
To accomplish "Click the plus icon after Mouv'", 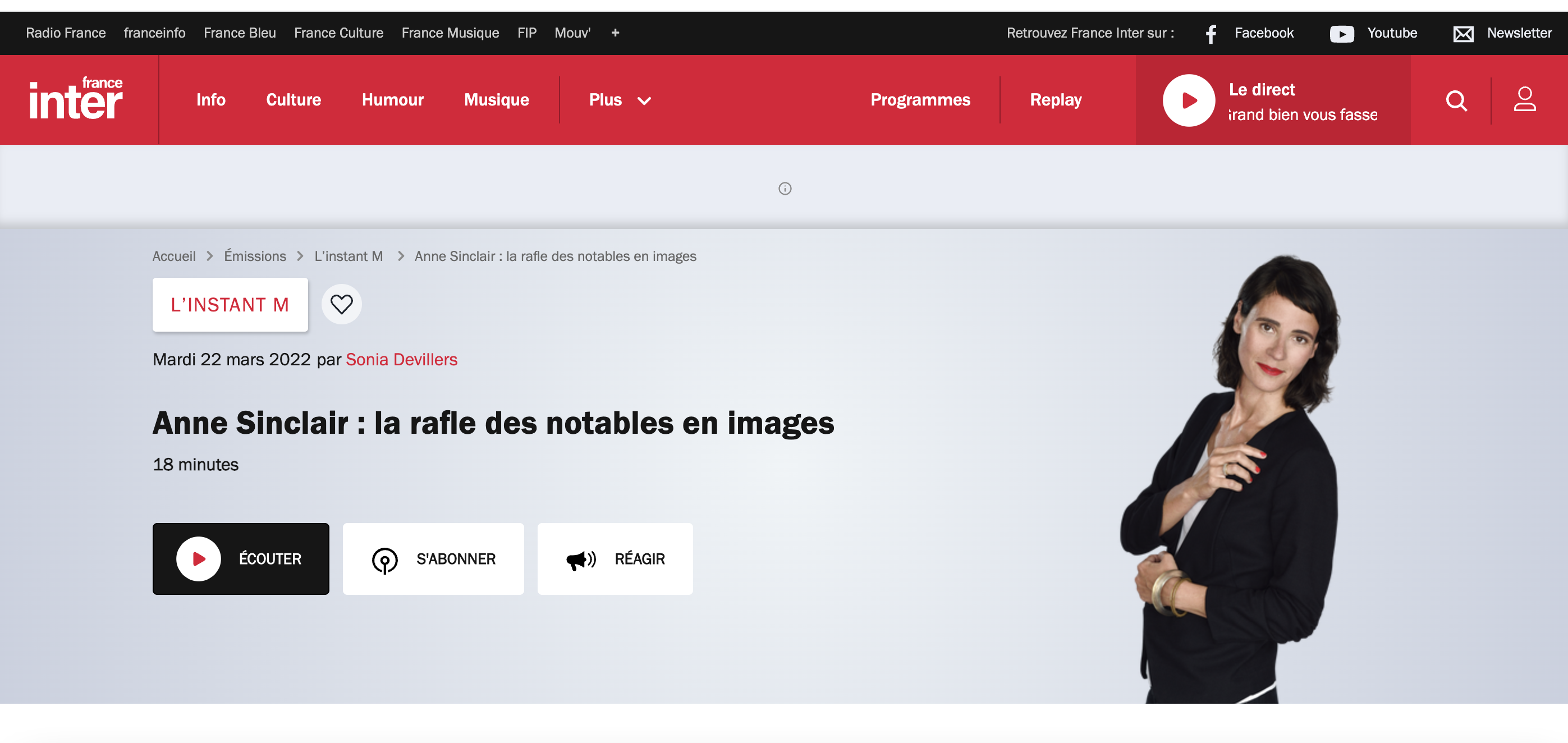I will point(615,33).
